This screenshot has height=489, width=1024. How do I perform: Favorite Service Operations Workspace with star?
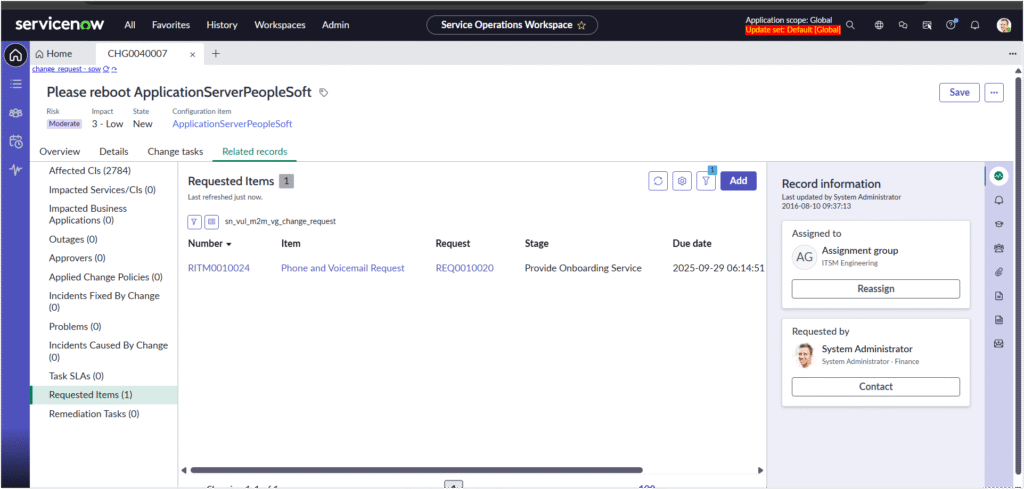click(x=581, y=25)
